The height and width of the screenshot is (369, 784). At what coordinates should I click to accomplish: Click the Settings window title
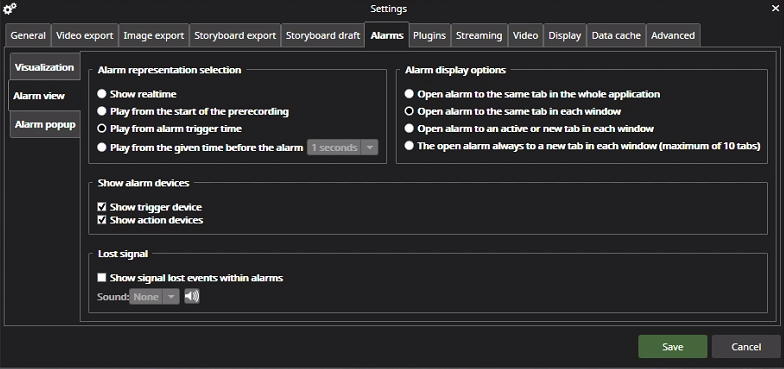pyautogui.click(x=388, y=8)
